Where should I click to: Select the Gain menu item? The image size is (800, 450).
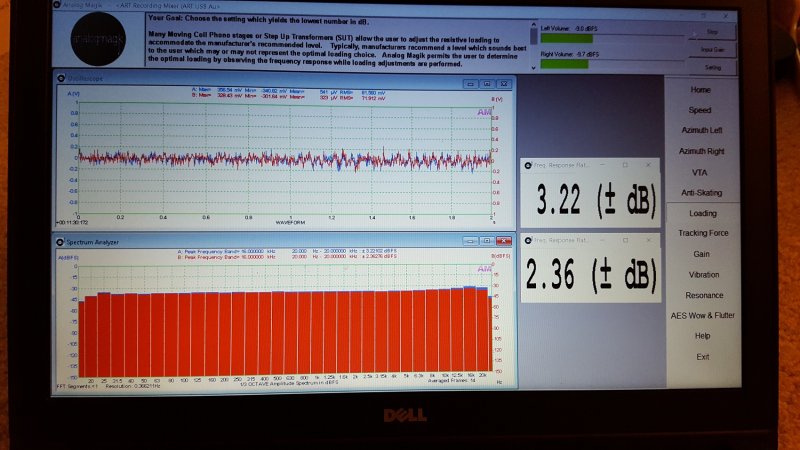(x=701, y=254)
